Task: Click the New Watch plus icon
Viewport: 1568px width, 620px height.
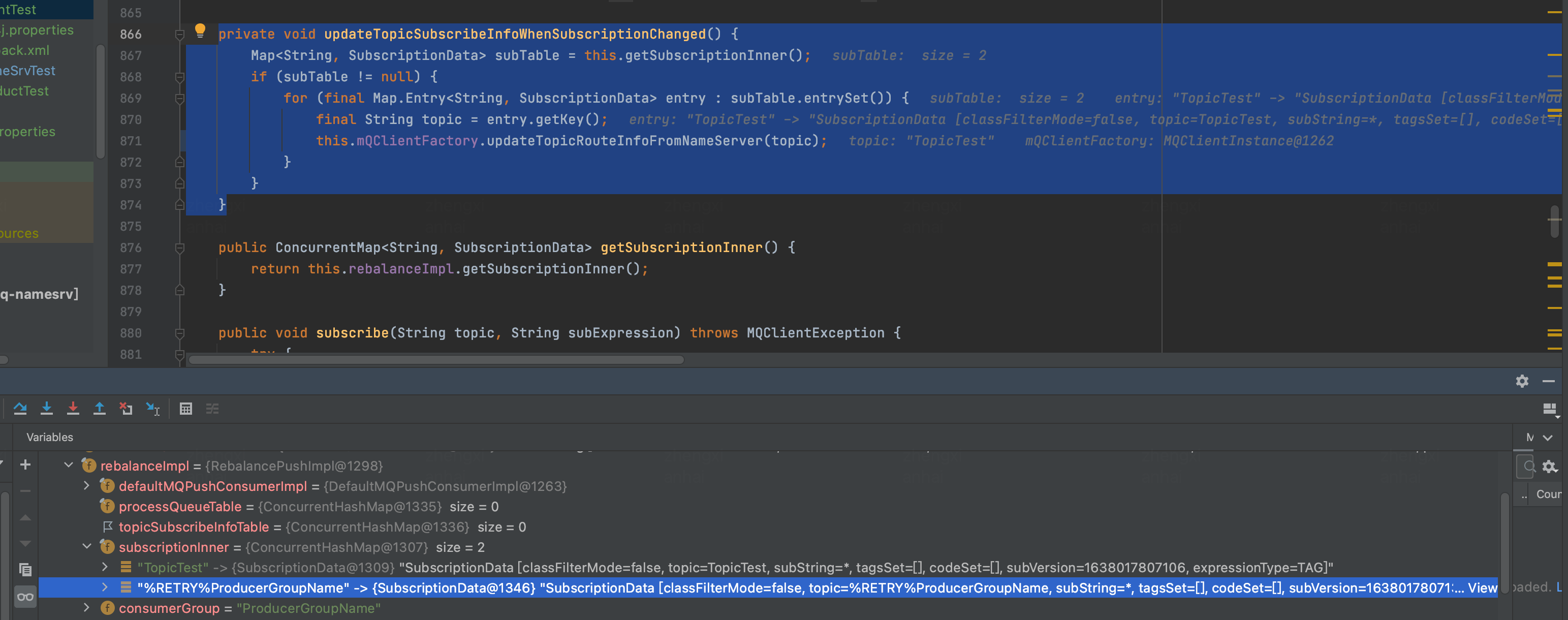Action: pos(25,464)
